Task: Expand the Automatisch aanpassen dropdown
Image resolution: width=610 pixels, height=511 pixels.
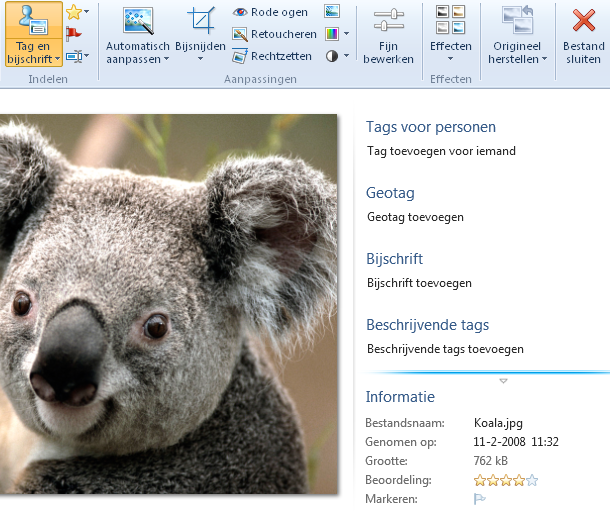Action: point(167,59)
